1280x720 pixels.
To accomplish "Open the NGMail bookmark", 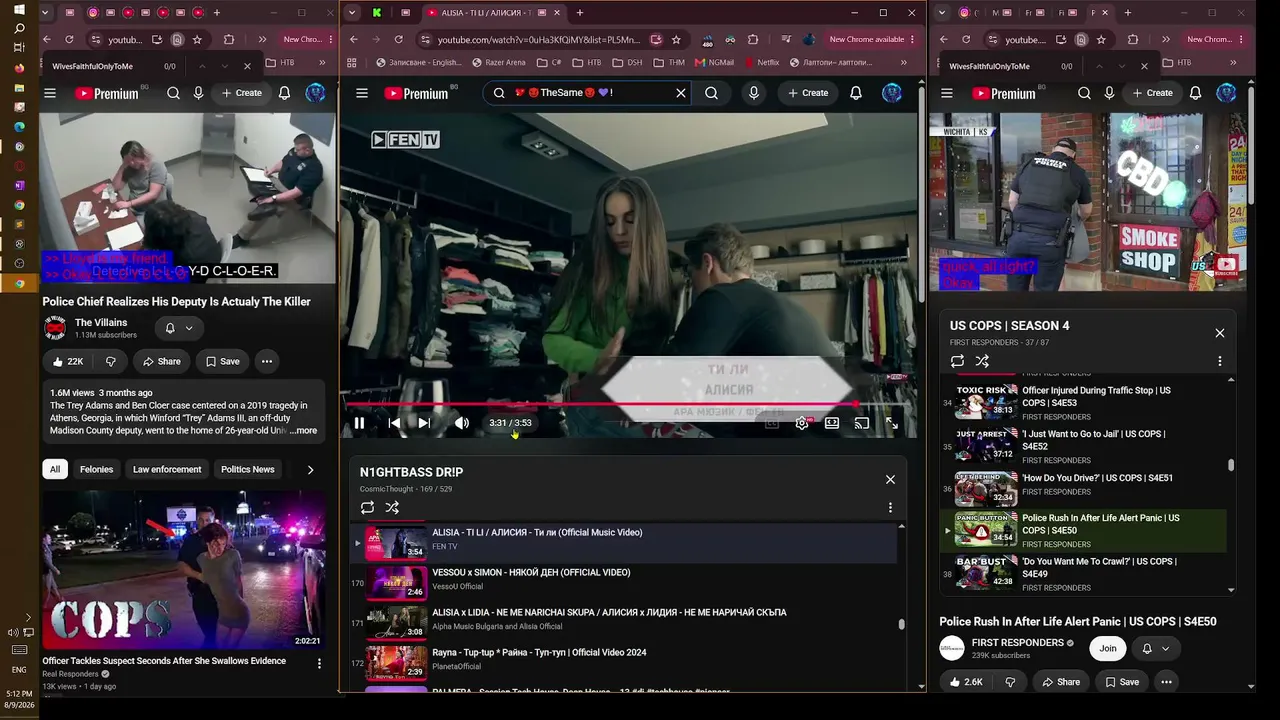I will (714, 62).
